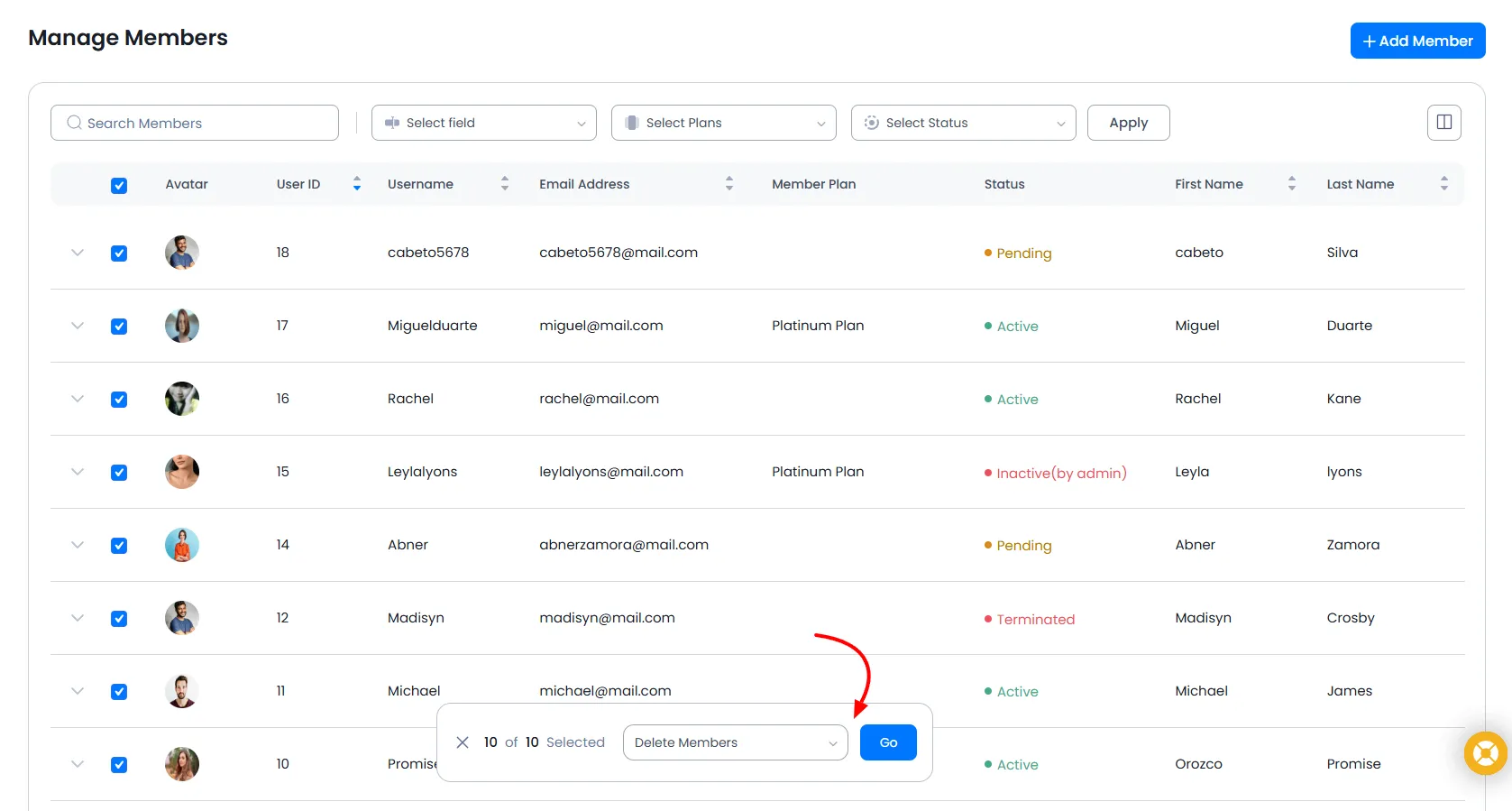Dismiss selection with the X icon
Viewport: 1512px width, 811px height.
(x=463, y=742)
